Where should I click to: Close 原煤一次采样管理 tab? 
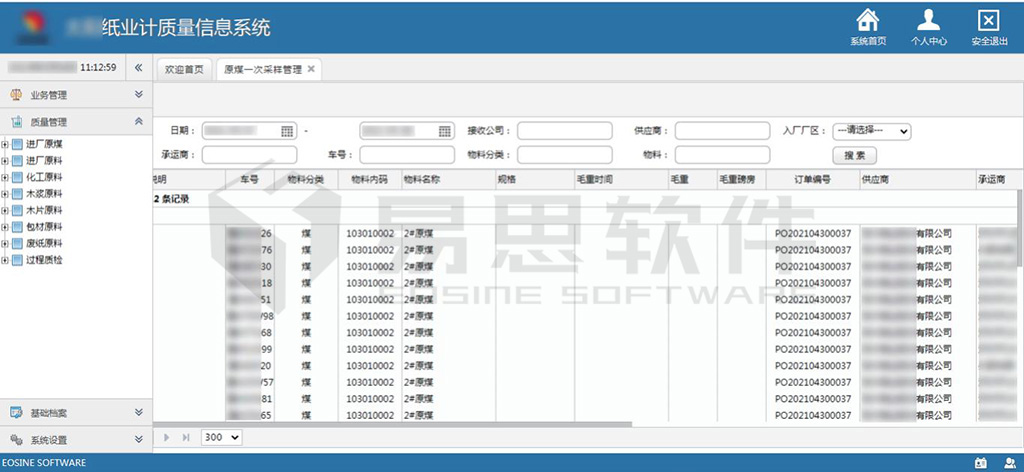click(x=311, y=69)
